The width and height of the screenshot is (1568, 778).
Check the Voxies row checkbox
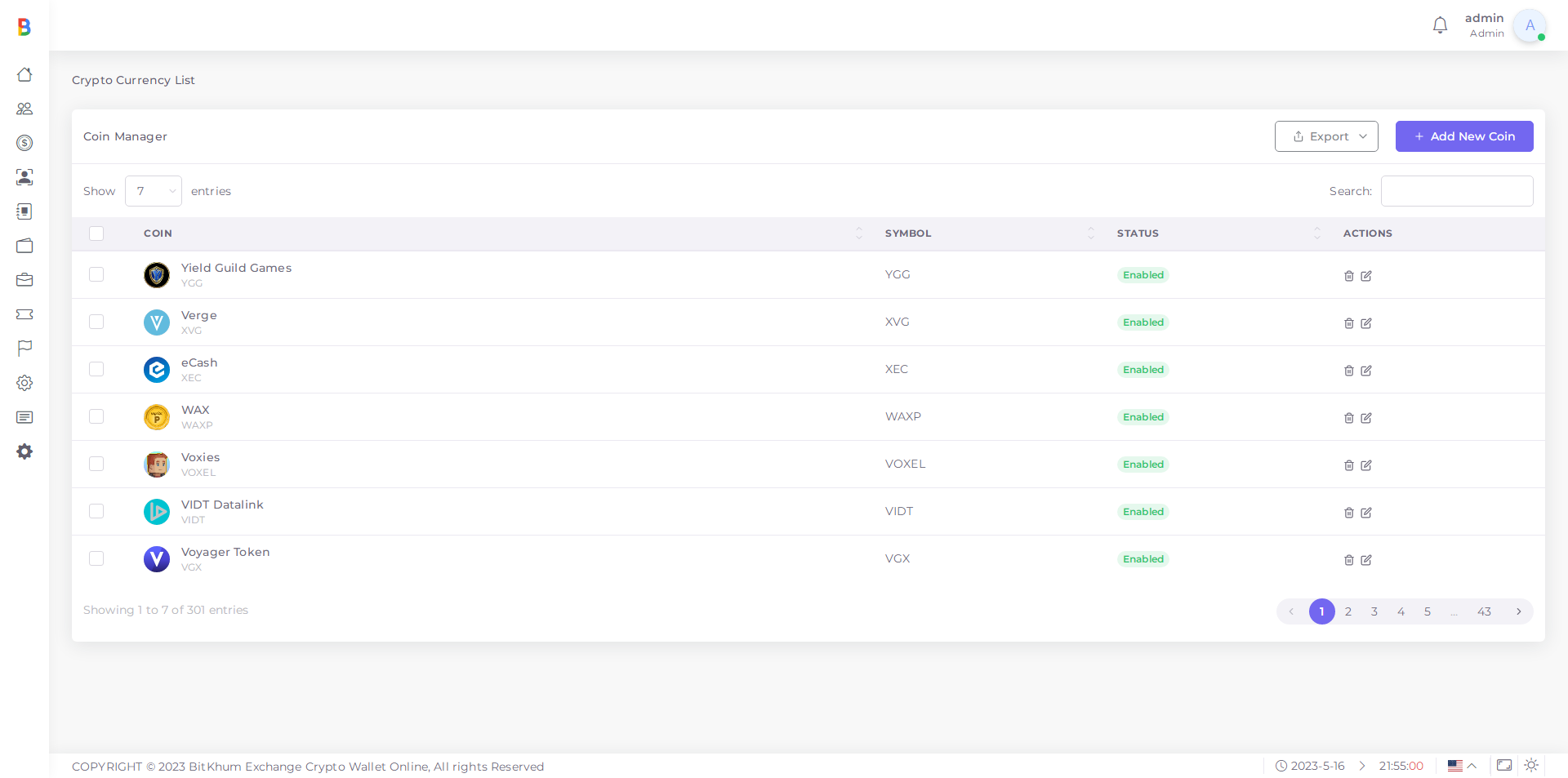[x=96, y=464]
